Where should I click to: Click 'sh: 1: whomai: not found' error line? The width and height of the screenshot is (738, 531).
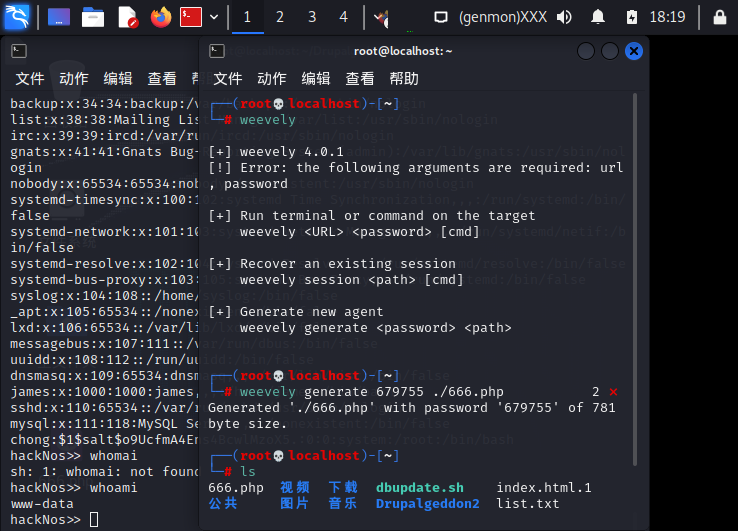[x=104, y=472]
